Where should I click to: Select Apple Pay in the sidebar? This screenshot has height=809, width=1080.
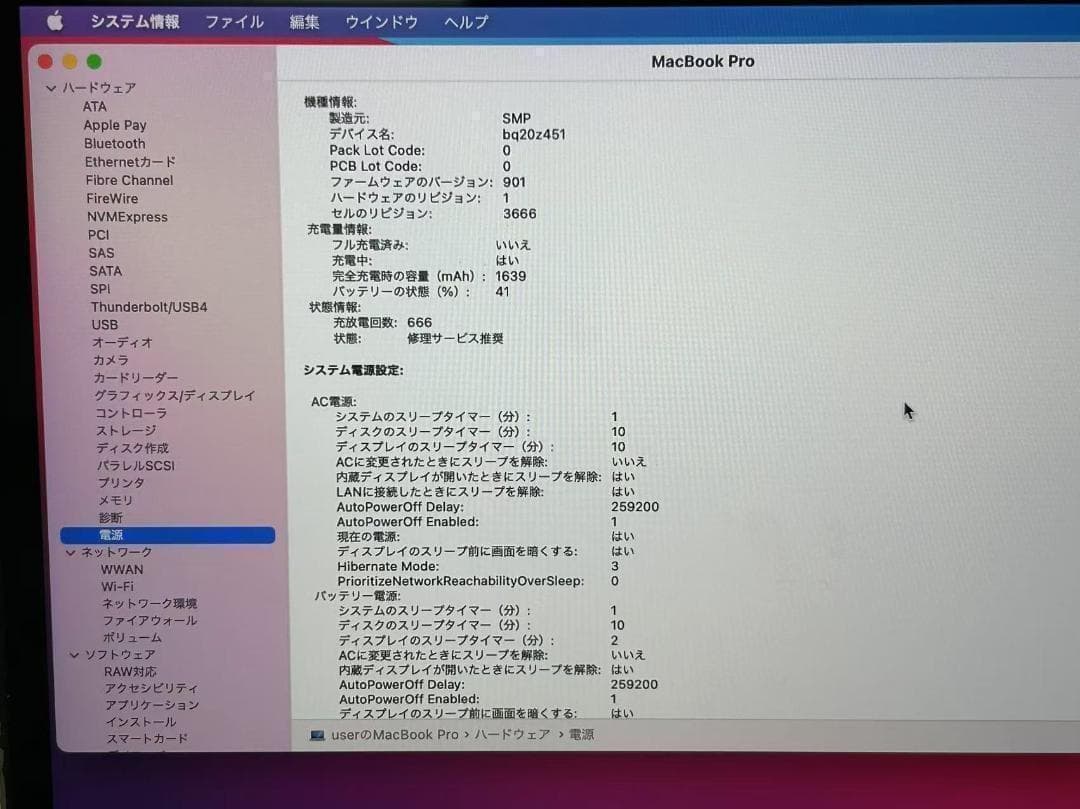(x=115, y=125)
